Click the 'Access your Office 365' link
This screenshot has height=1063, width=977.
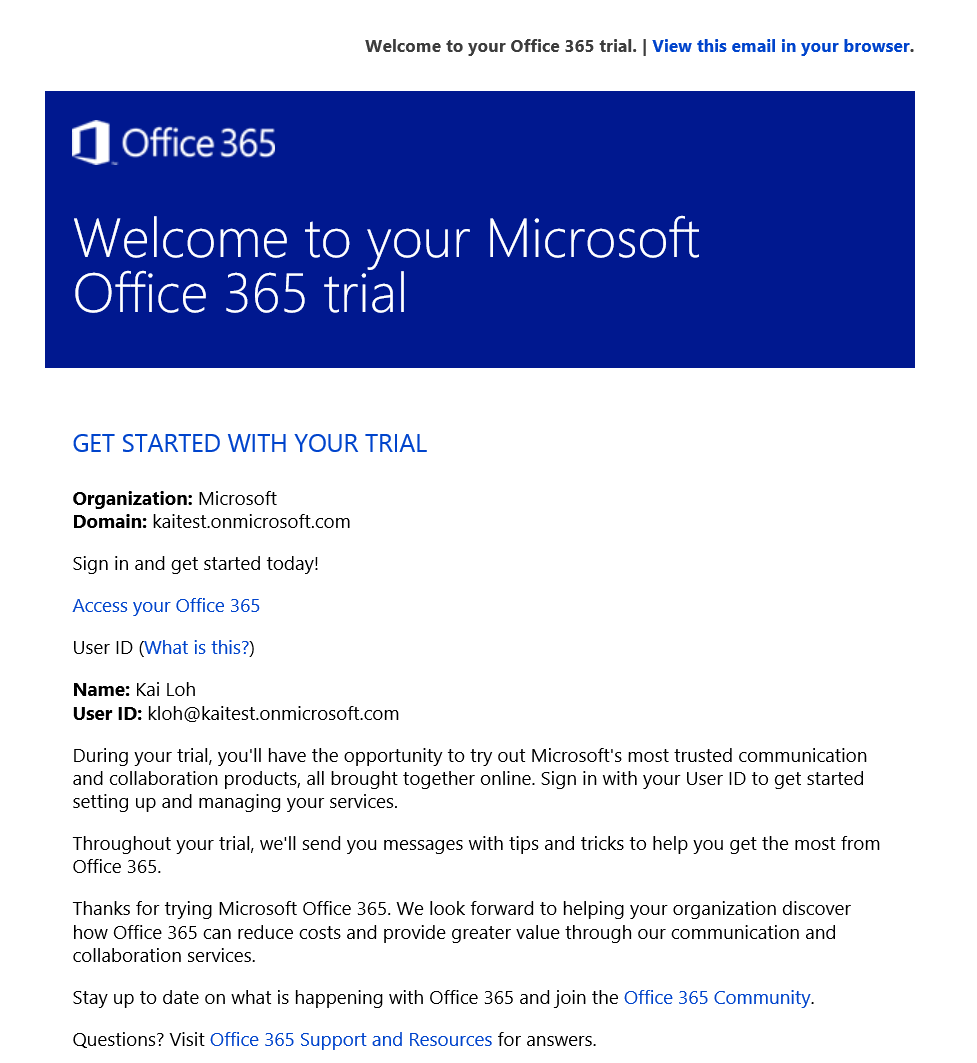[x=166, y=605]
